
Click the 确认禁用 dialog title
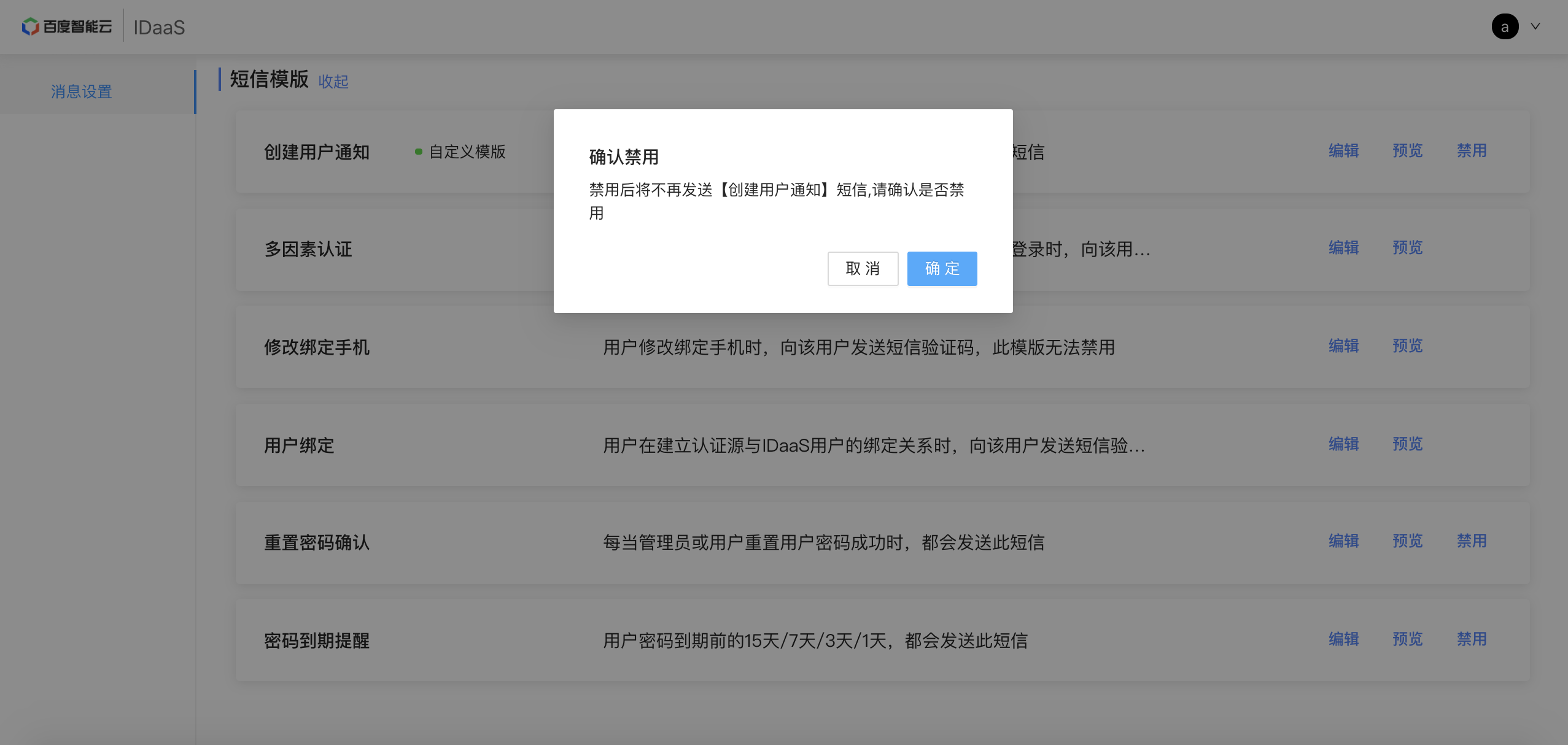[x=624, y=156]
